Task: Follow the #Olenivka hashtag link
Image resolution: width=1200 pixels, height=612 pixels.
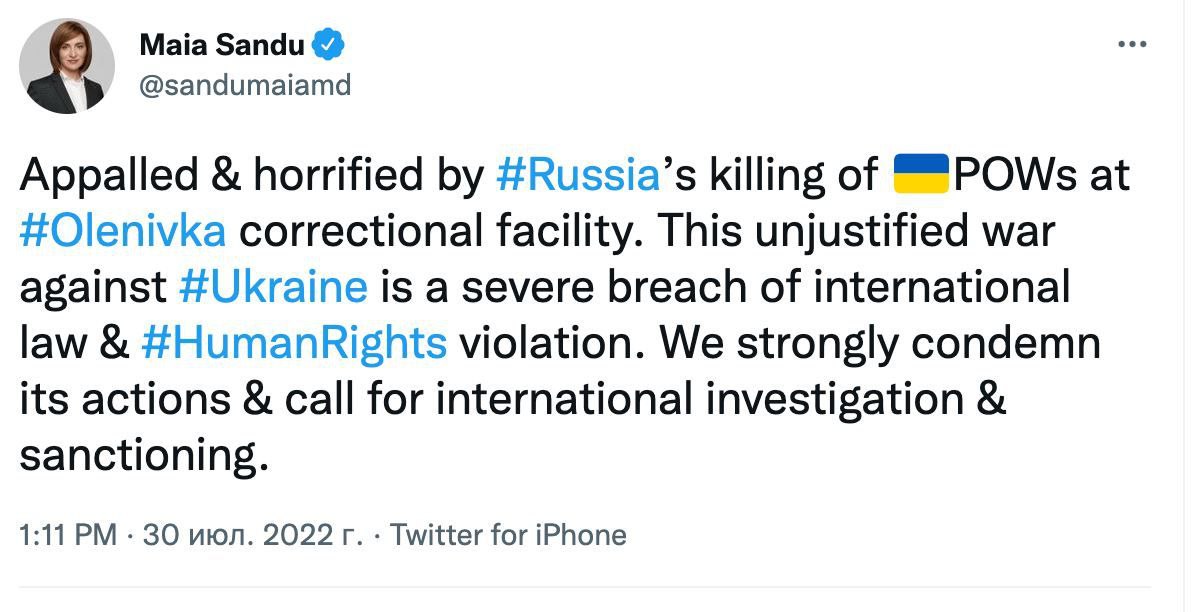Action: pyautogui.click(x=122, y=231)
